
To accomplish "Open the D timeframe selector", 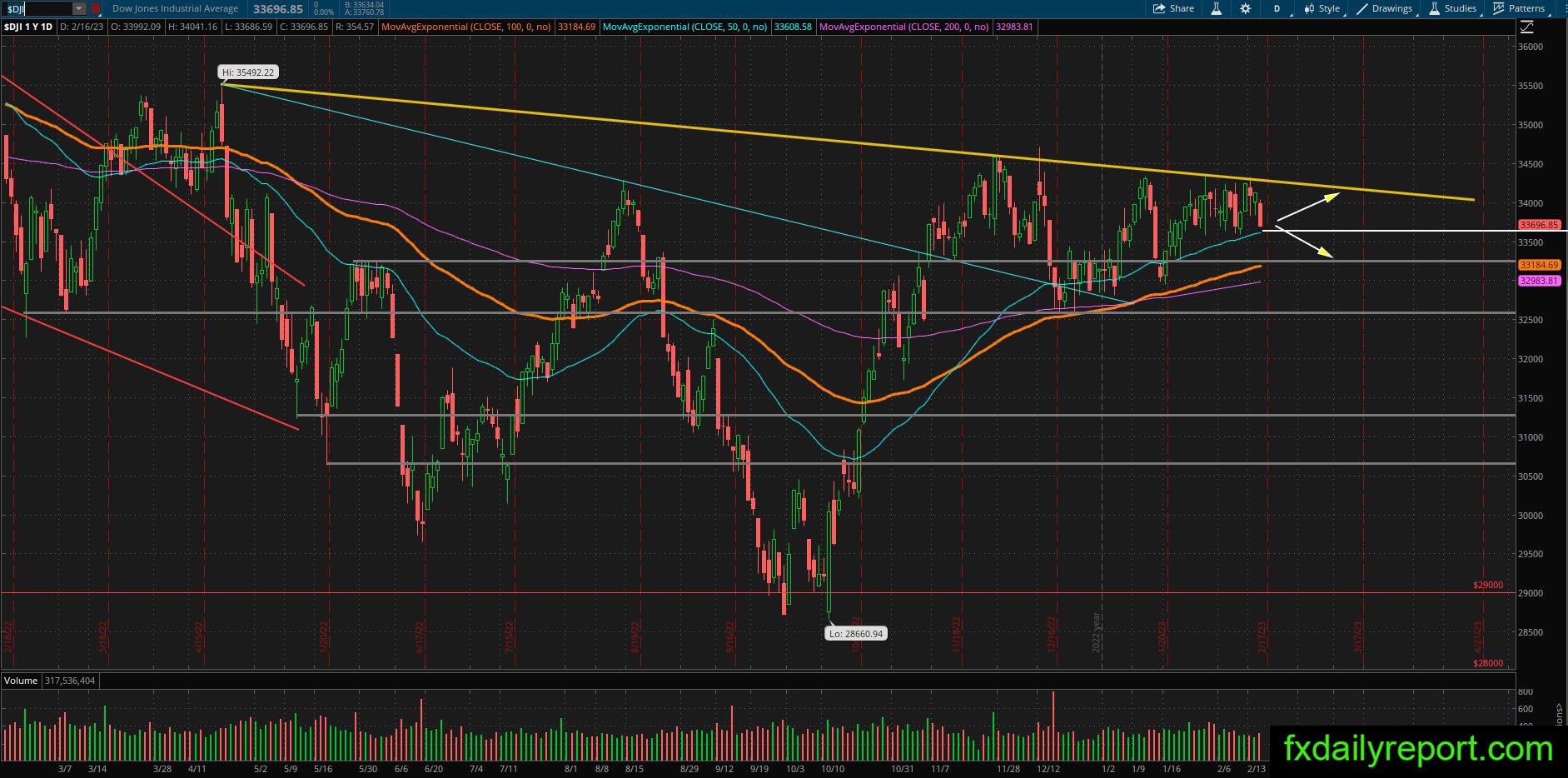I will point(1277,8).
